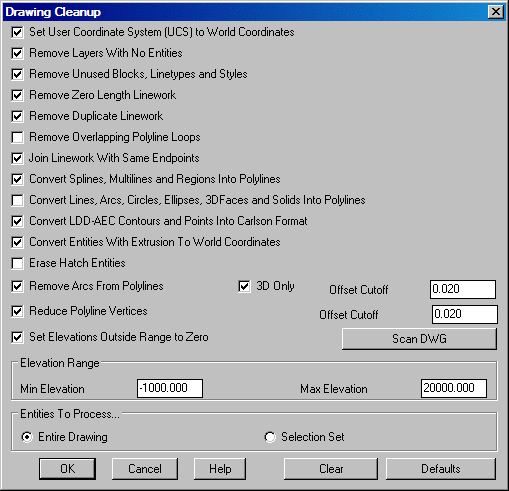Image resolution: width=509 pixels, height=491 pixels.
Task: Choose Entire Drawing radio option
Action: click(27, 437)
